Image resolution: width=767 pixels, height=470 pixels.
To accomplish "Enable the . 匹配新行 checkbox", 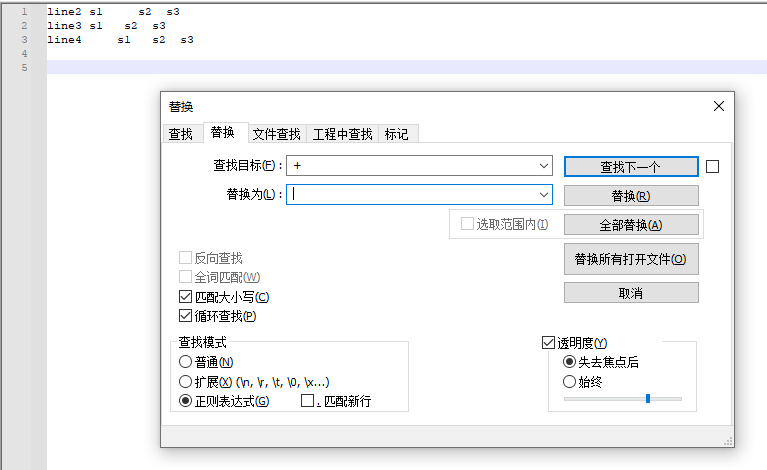I will click(308, 401).
